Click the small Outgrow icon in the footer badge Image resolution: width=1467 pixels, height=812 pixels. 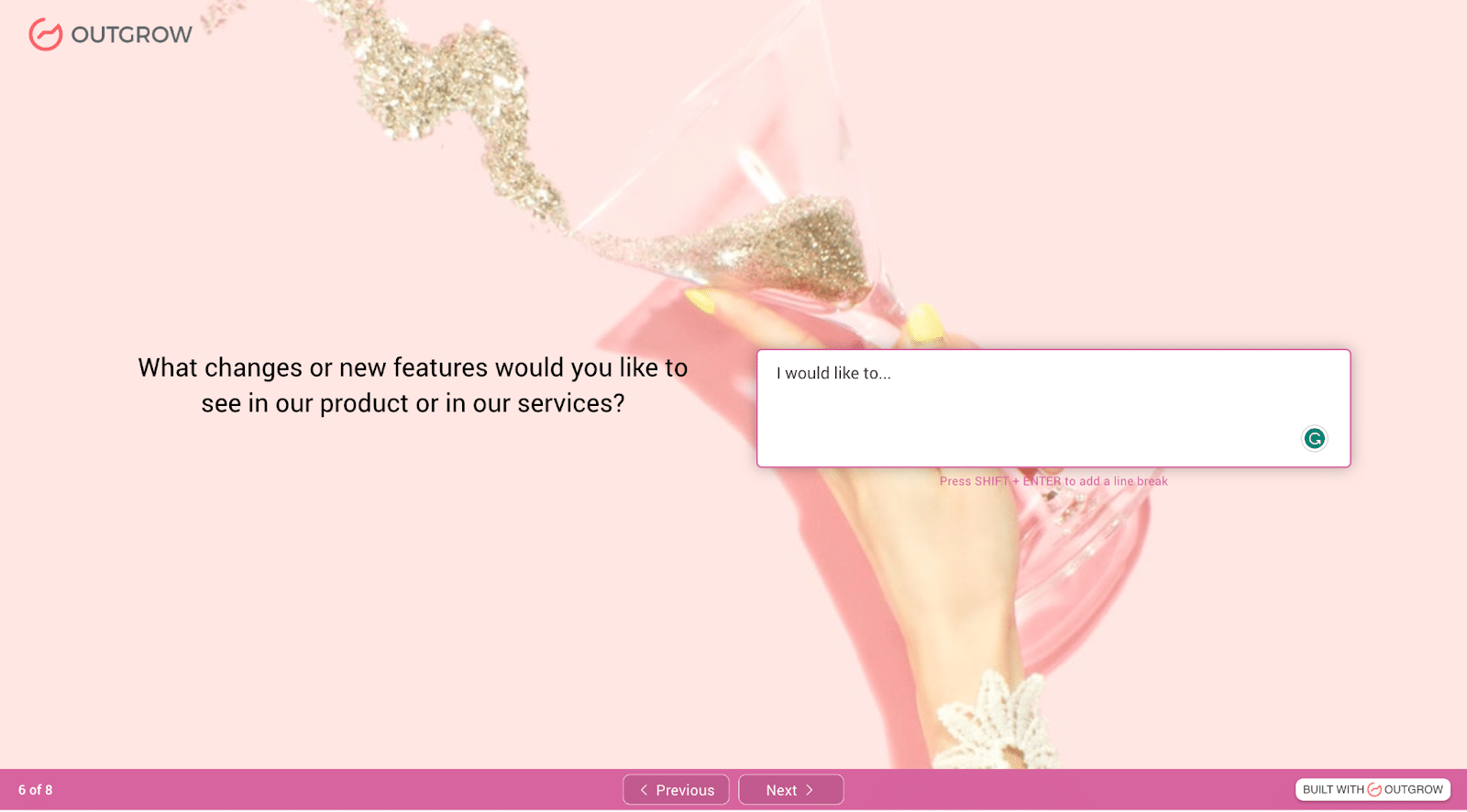click(x=1373, y=790)
